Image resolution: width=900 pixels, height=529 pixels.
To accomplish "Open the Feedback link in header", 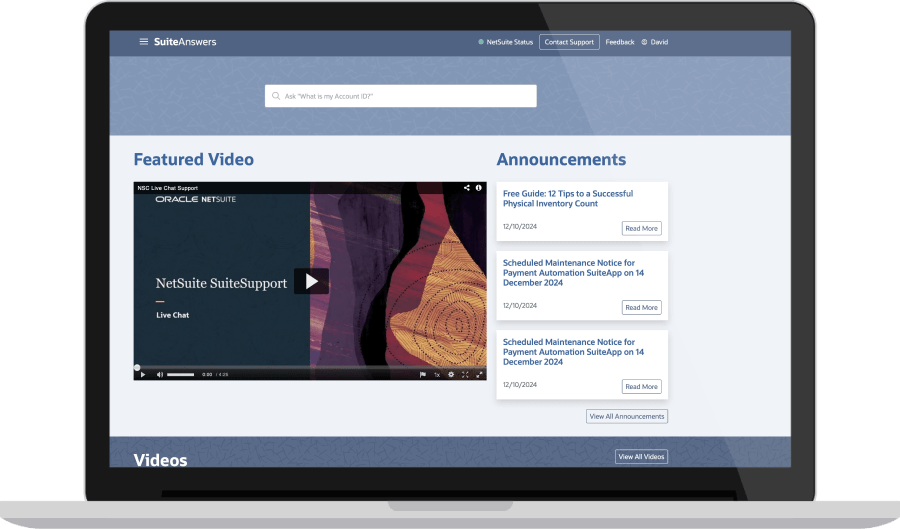I will point(620,42).
